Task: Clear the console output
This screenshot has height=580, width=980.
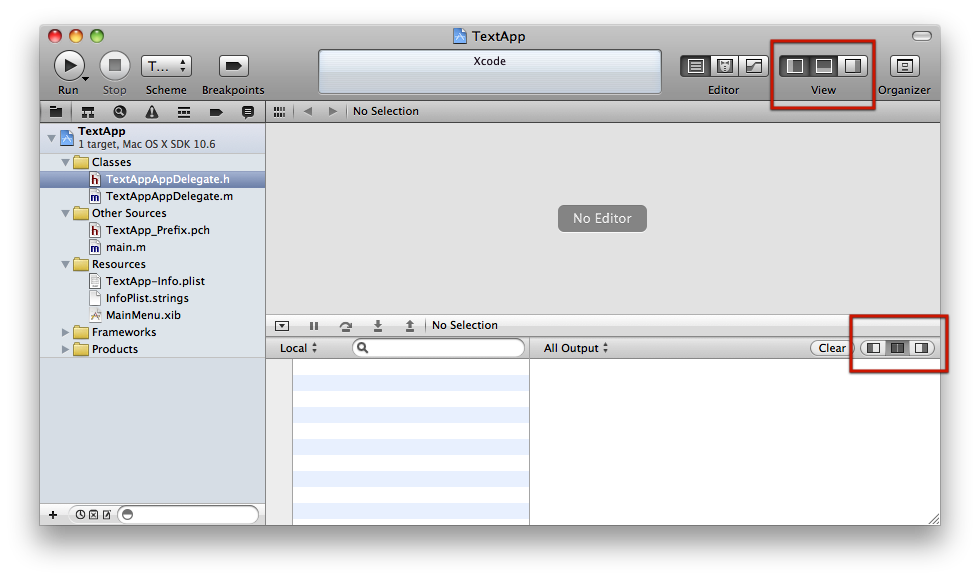Action: point(832,348)
